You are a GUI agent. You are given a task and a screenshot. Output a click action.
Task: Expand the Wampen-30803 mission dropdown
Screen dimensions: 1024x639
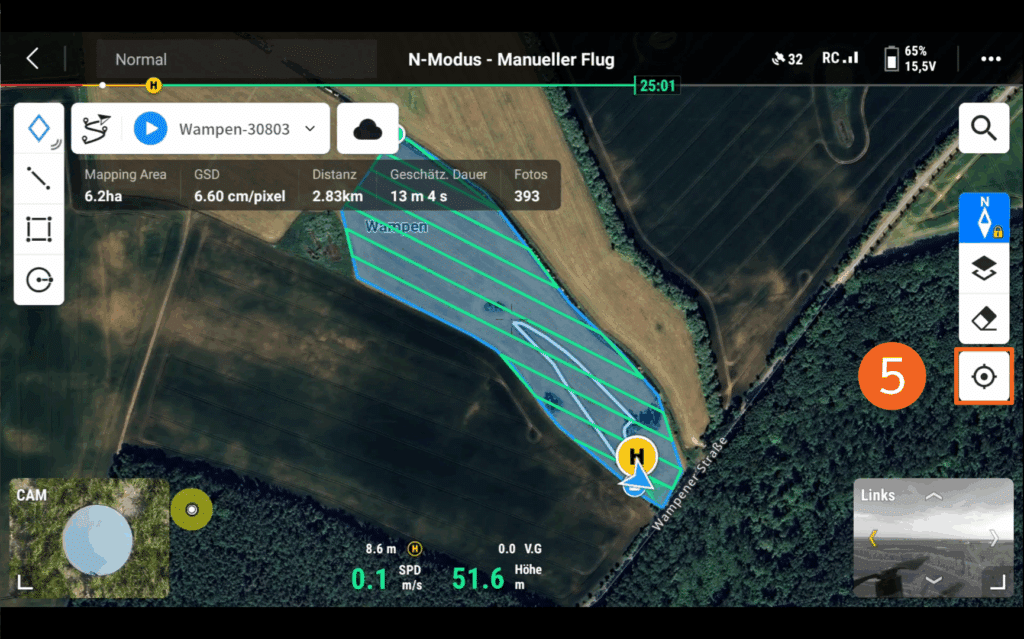tap(310, 129)
